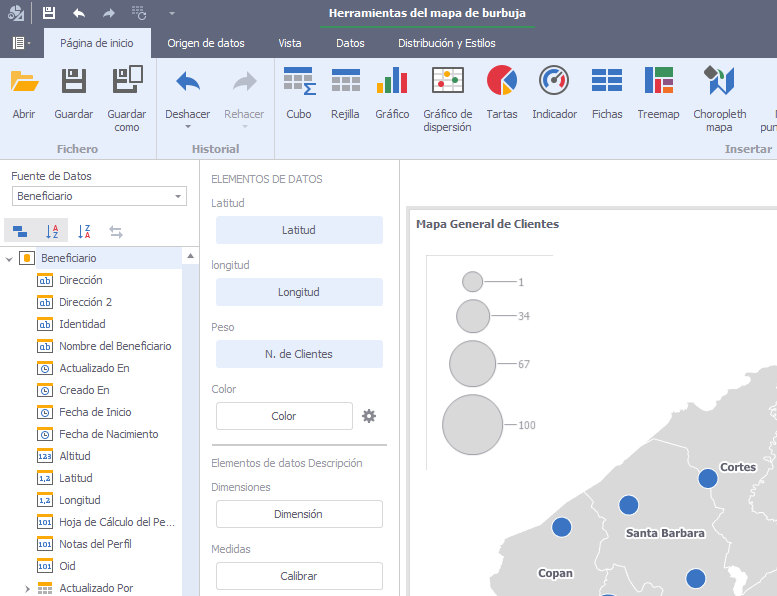Viewport: 777px width, 596px height.
Task: Add a Tartas pie chart
Action: click(501, 93)
